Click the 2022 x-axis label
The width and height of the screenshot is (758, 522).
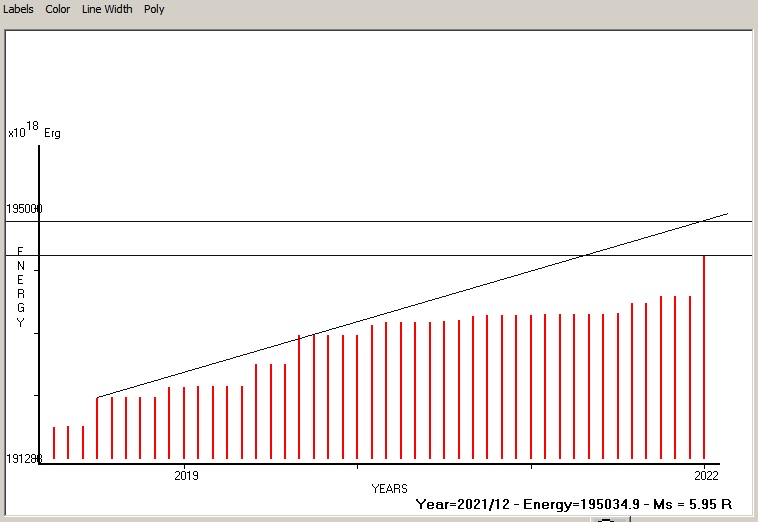705,474
